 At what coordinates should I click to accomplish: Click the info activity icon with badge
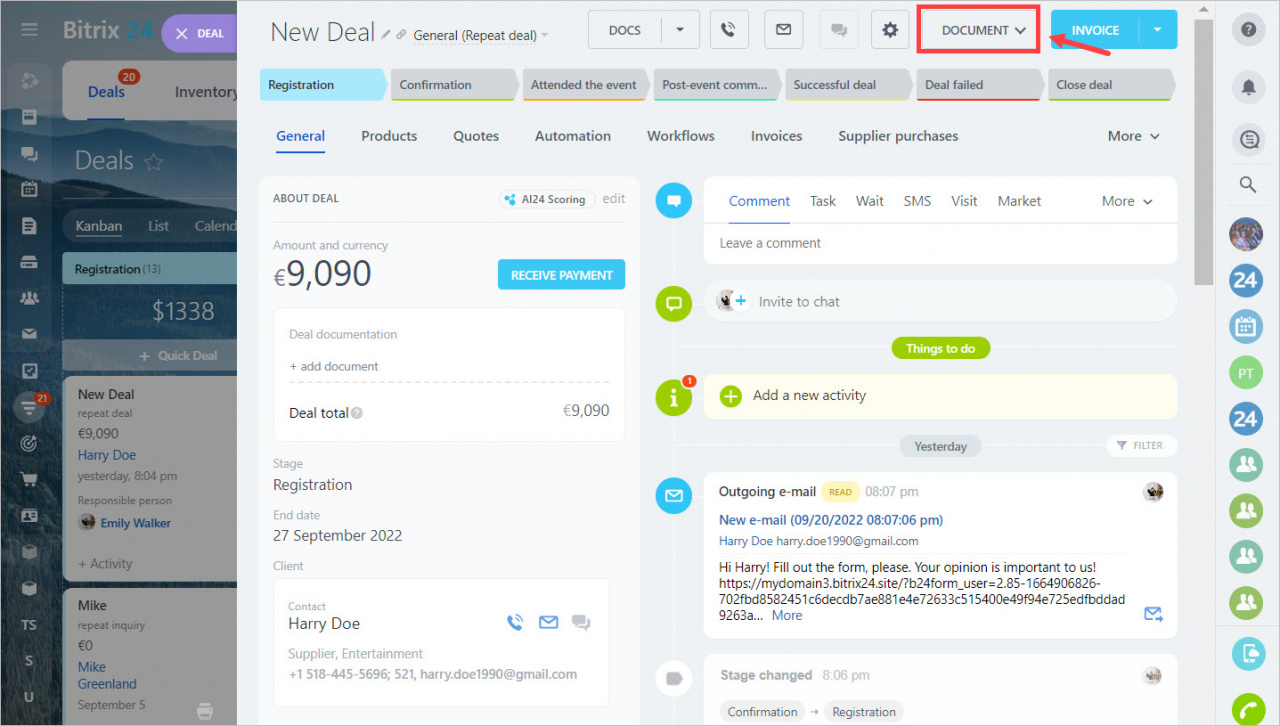(673, 397)
